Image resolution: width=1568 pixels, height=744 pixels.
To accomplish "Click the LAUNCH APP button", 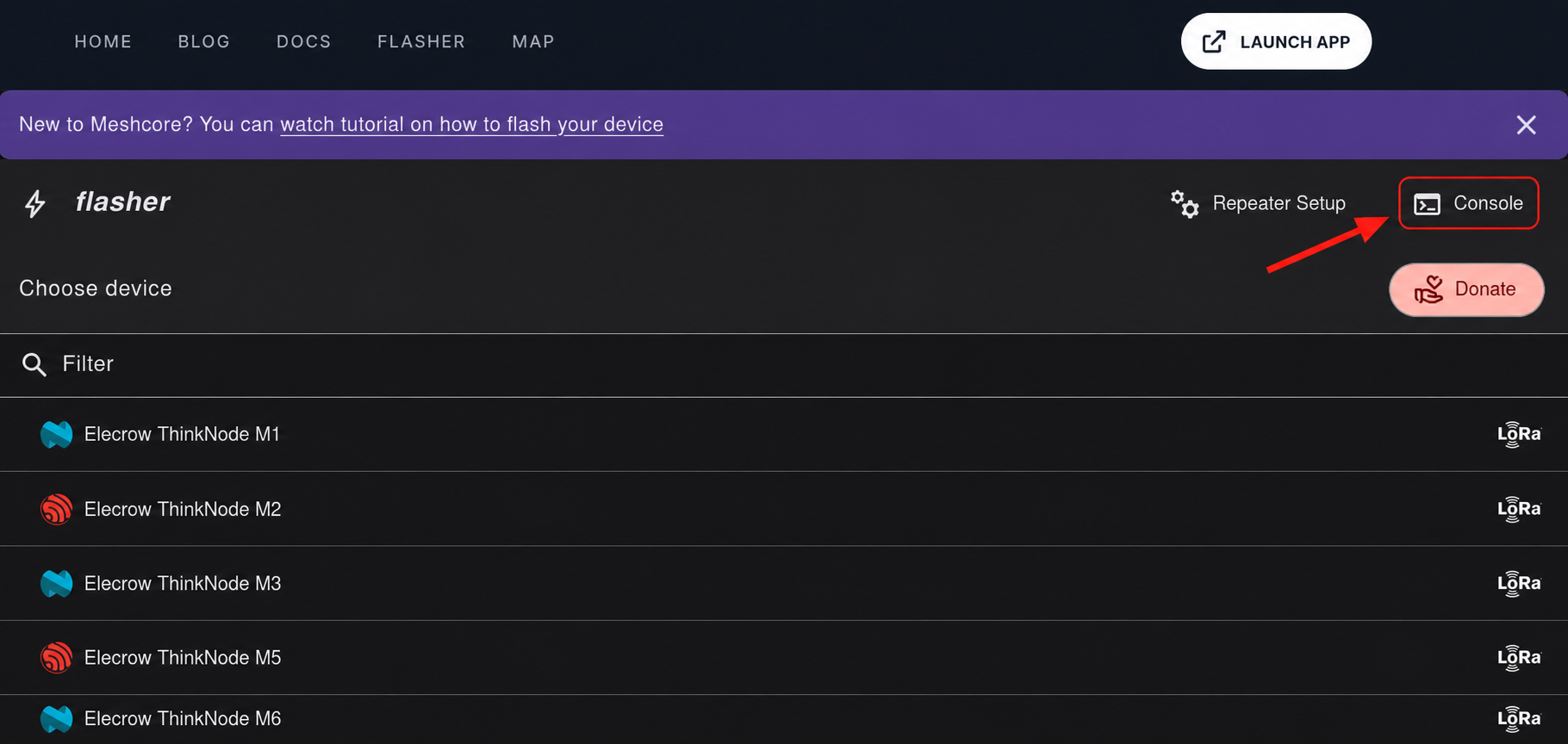I will pyautogui.click(x=1276, y=41).
